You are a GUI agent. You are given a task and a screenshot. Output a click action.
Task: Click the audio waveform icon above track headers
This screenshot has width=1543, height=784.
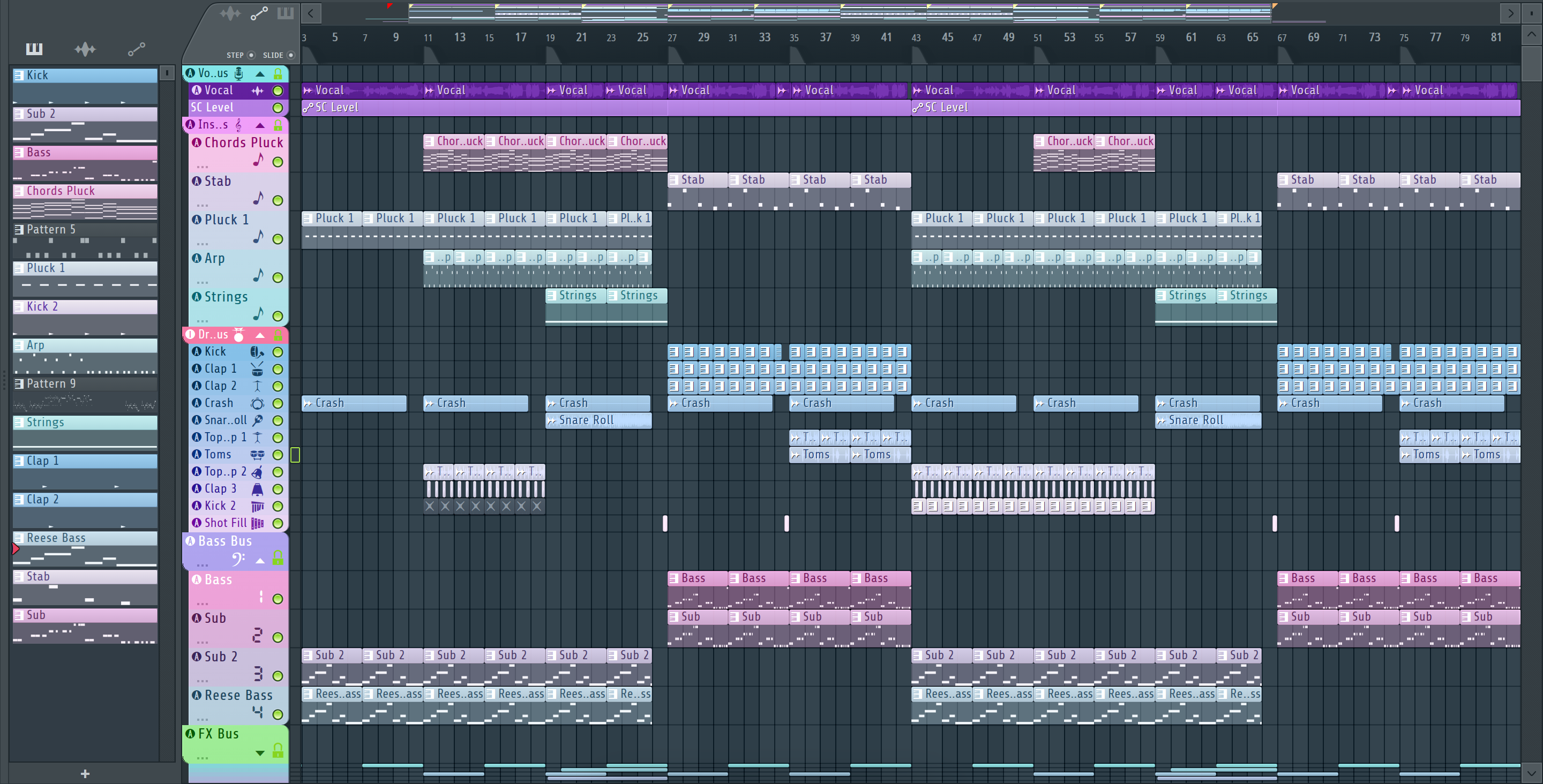click(x=230, y=13)
